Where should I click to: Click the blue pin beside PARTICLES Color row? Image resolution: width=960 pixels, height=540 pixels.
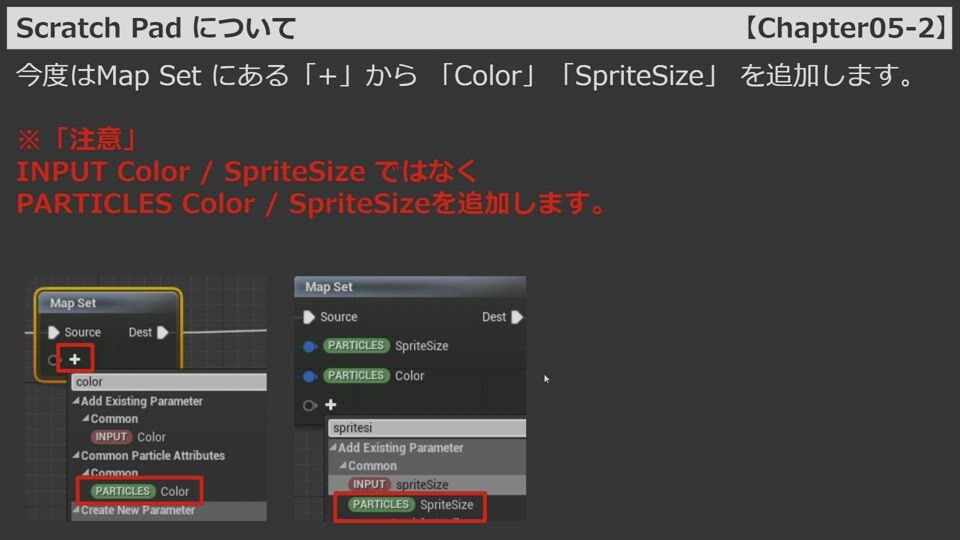tap(310, 376)
